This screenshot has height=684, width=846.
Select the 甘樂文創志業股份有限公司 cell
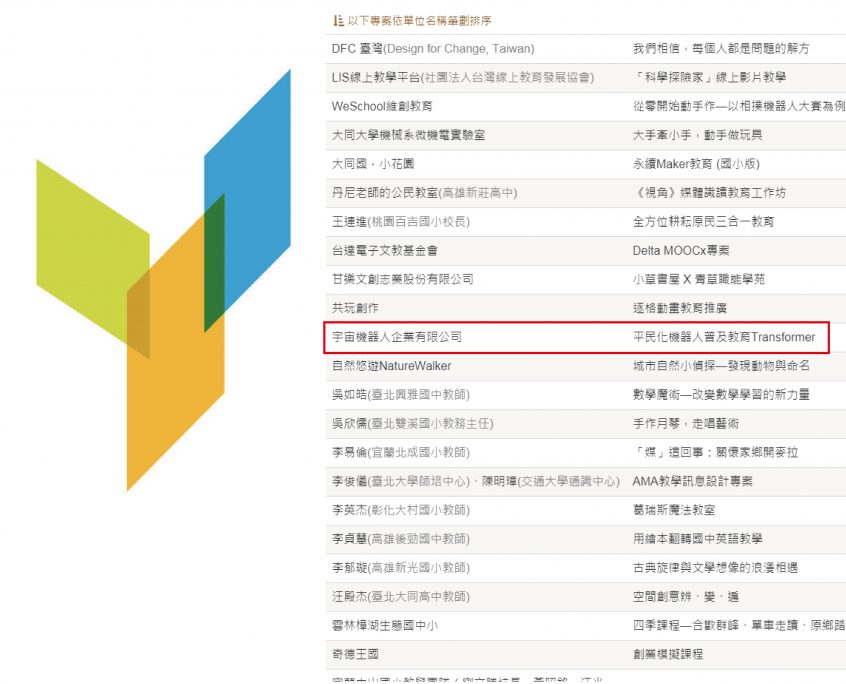point(402,279)
